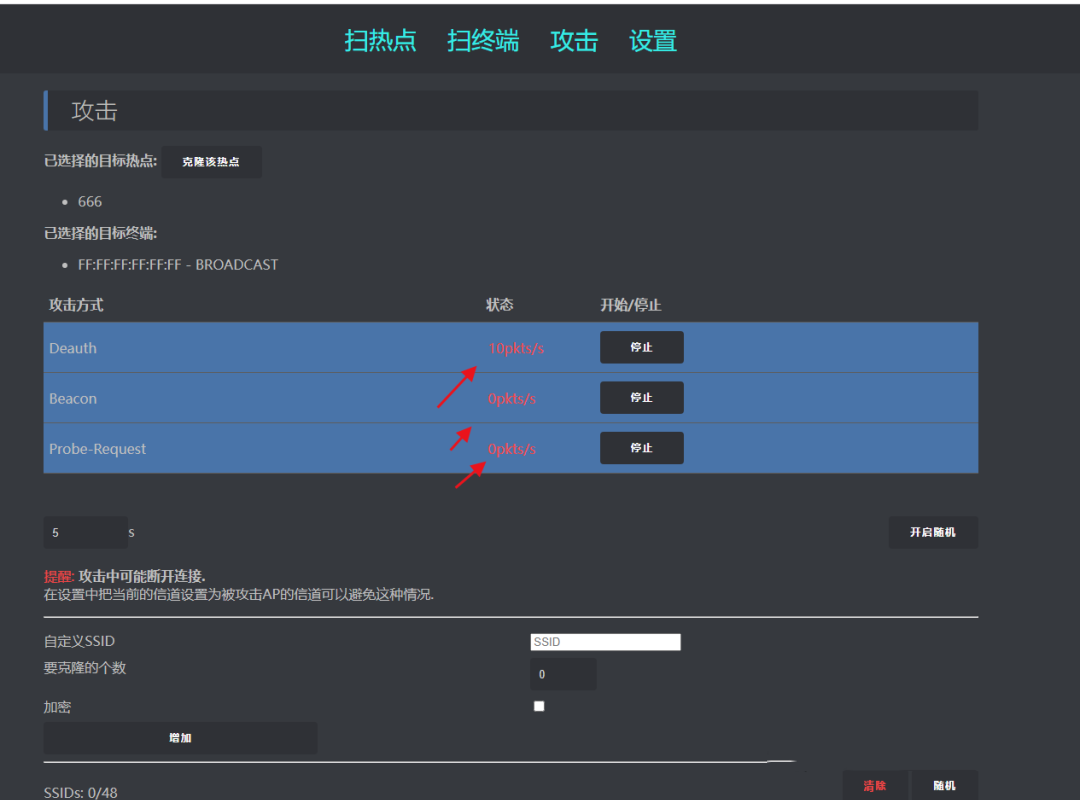Click the 状态 column header
Screen dimensions: 1080x800
point(499,305)
